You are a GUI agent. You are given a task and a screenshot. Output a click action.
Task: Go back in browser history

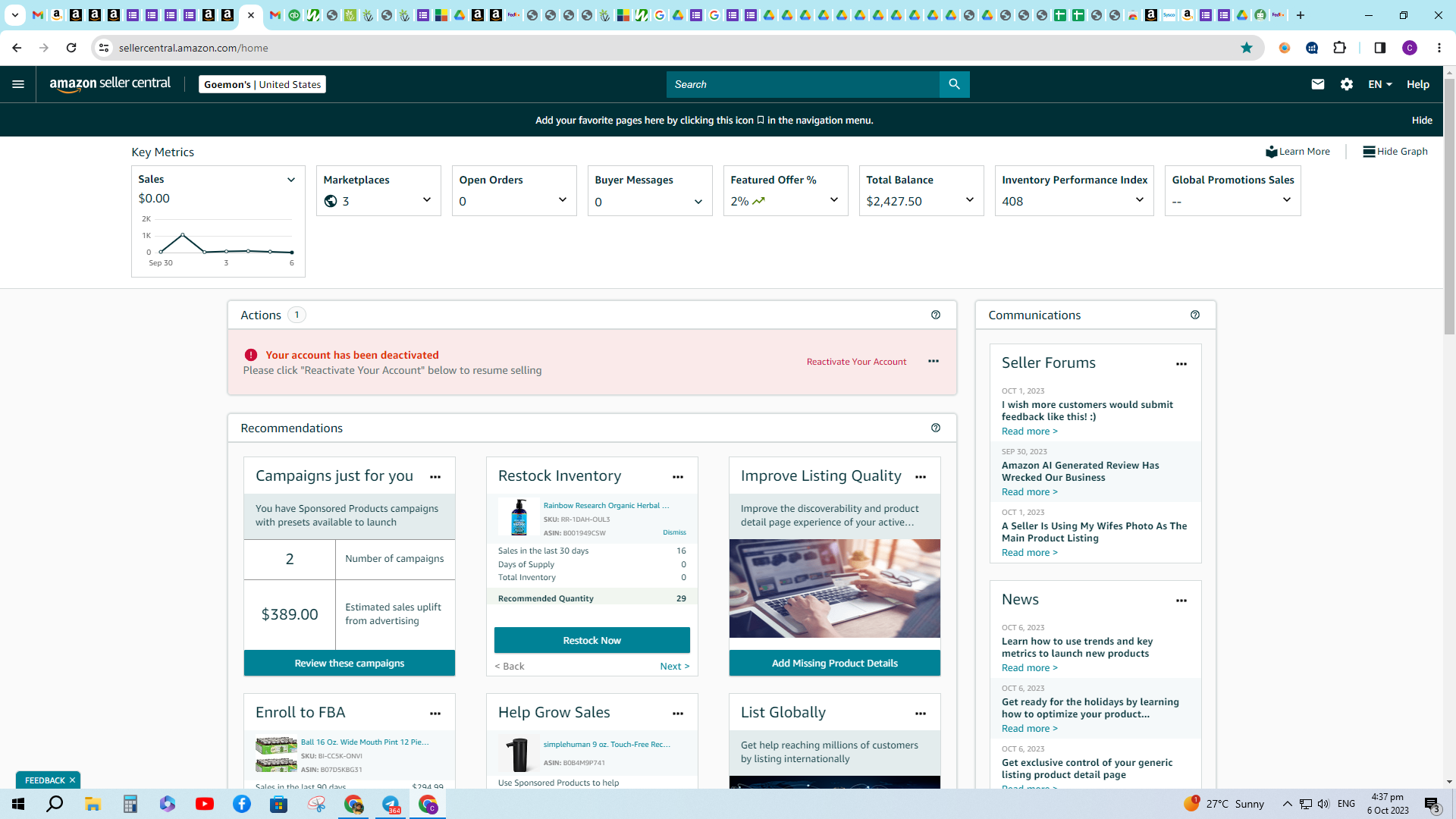tap(17, 48)
